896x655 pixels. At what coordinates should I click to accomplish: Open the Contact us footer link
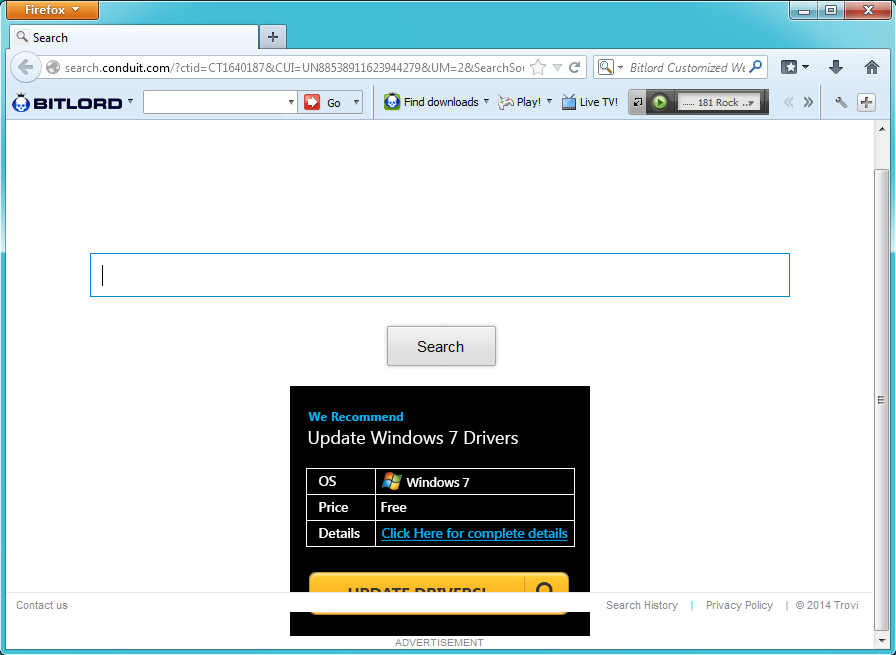point(42,605)
